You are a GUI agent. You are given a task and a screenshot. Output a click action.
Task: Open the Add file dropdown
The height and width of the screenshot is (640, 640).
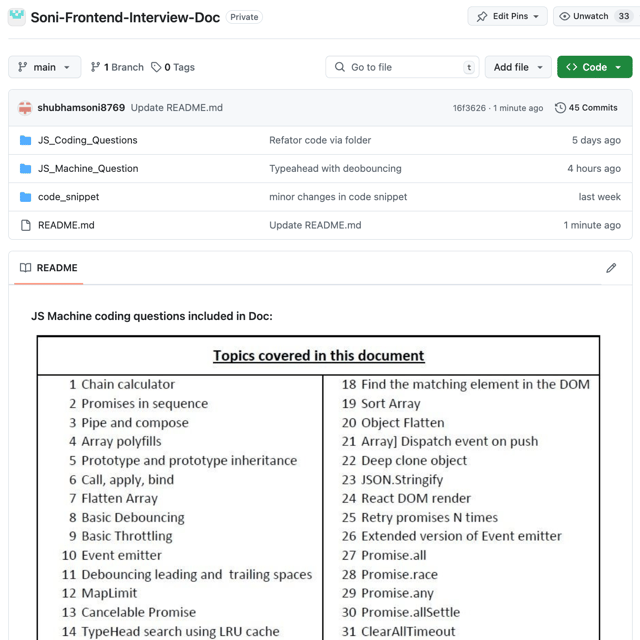click(518, 67)
